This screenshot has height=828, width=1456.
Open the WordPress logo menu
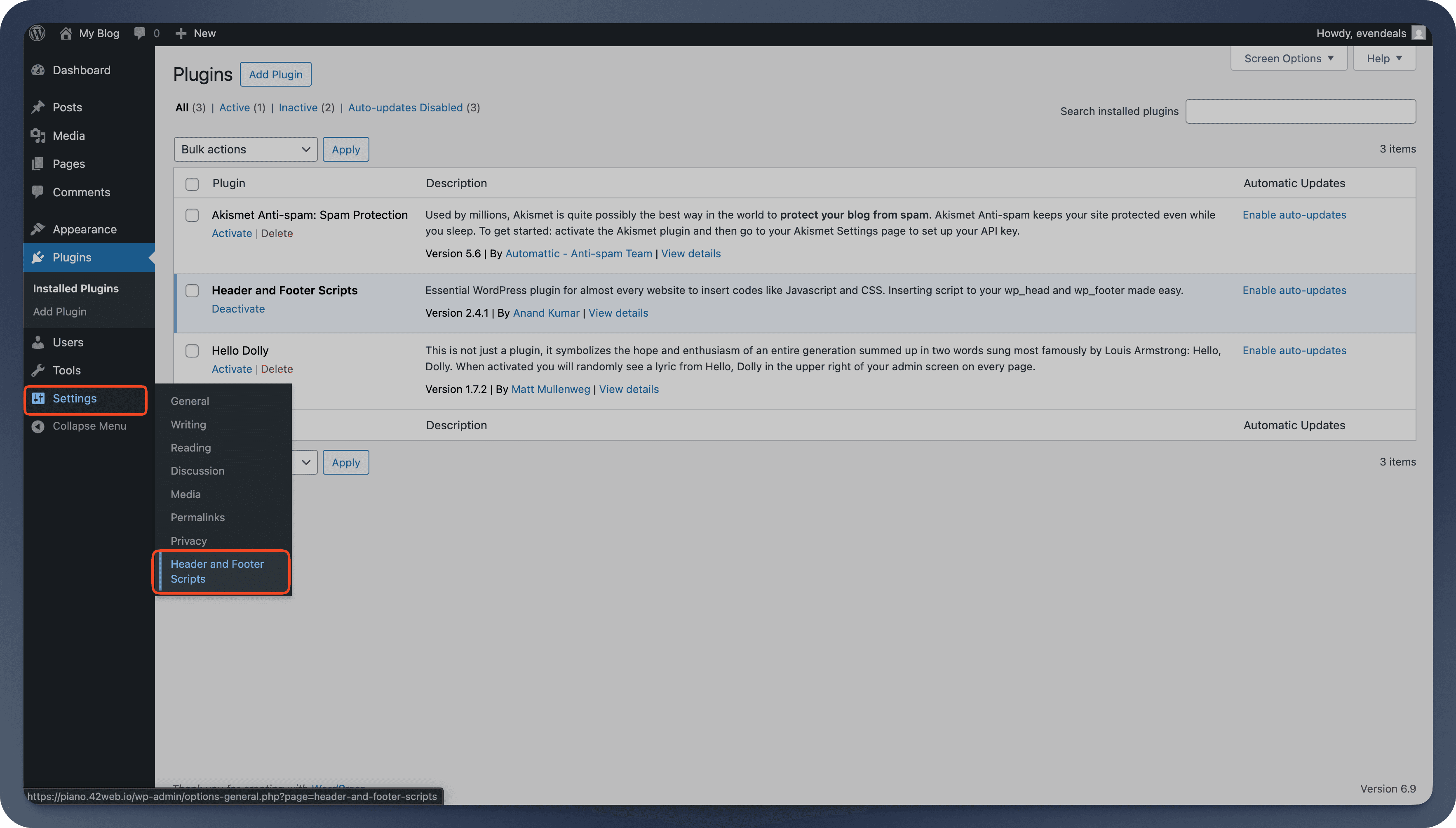tap(36, 33)
